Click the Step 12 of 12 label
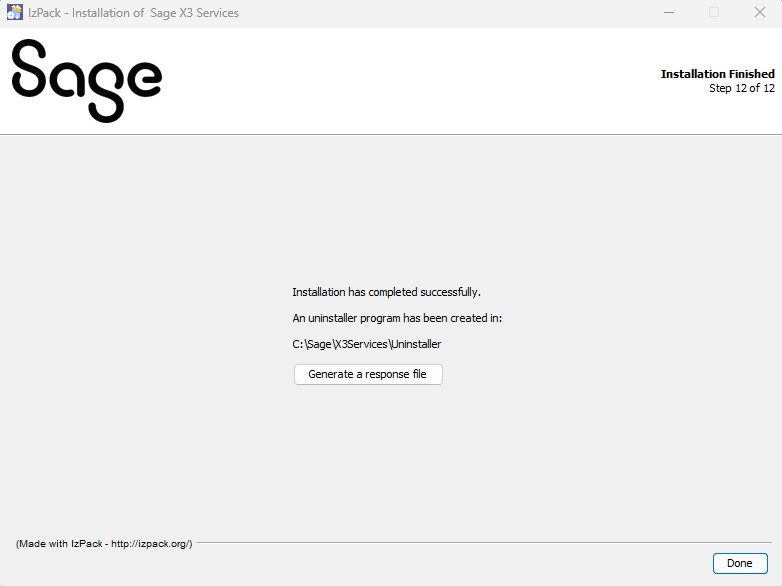The height and width of the screenshot is (586, 782). (x=741, y=88)
